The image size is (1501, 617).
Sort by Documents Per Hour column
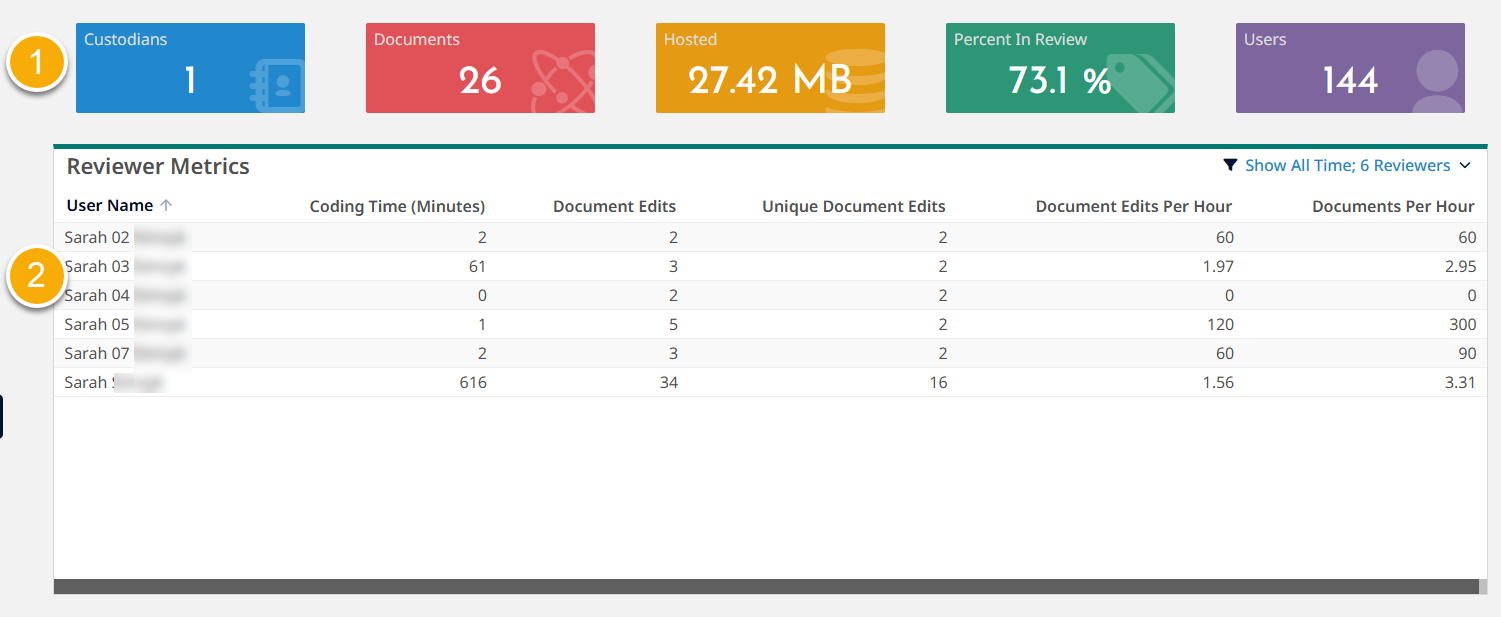point(1392,207)
